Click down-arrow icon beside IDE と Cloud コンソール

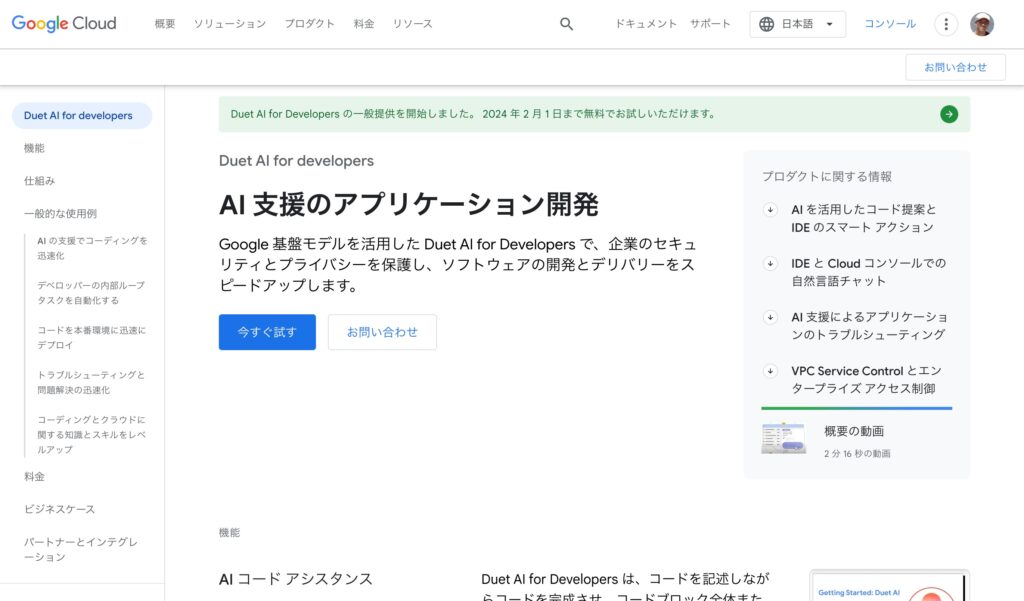tap(770, 264)
